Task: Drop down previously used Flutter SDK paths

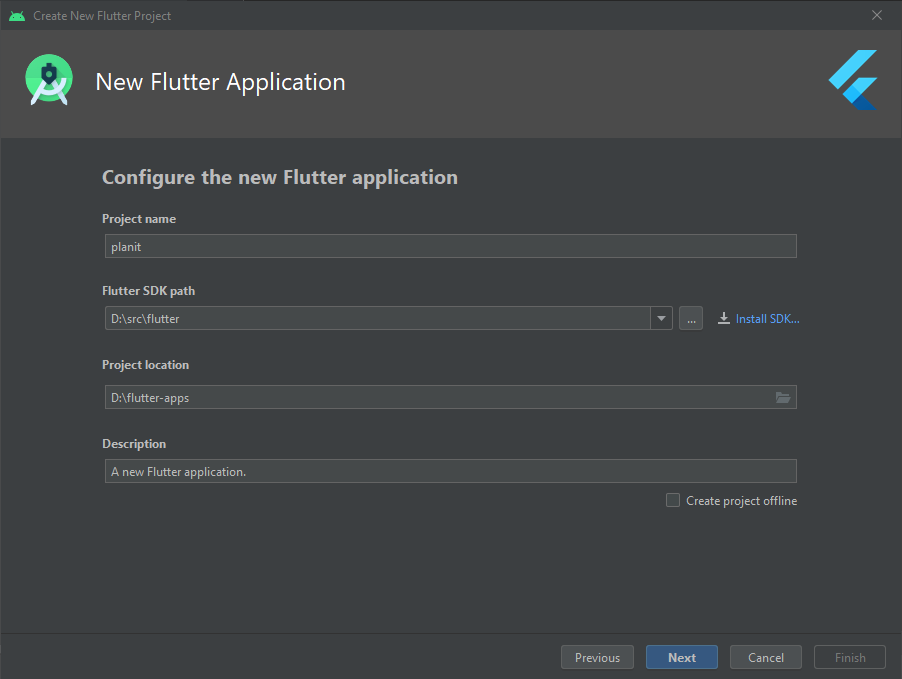Action: point(661,318)
